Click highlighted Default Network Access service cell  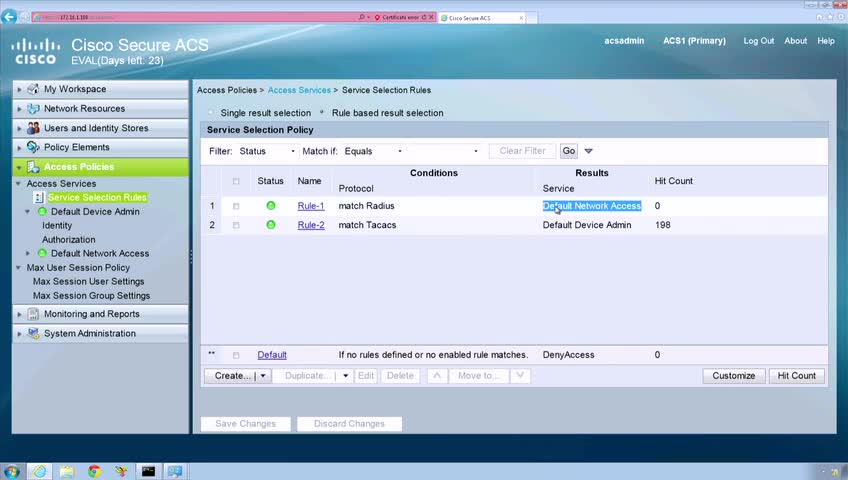pos(592,206)
